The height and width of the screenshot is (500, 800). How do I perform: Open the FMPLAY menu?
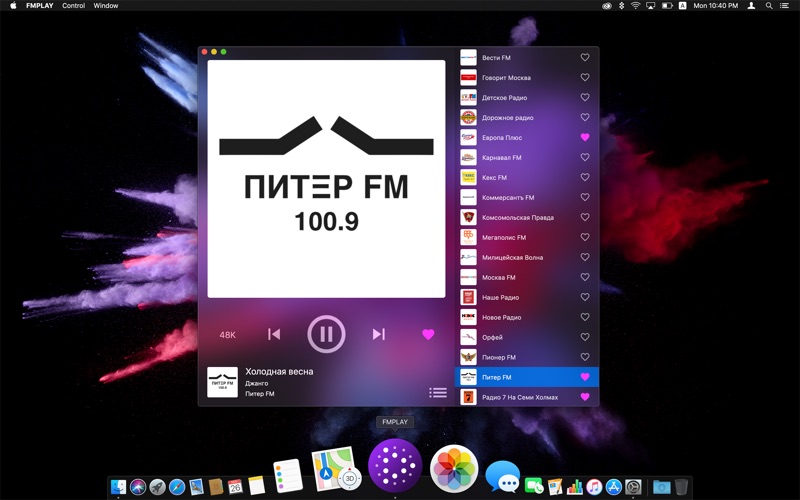[40, 6]
